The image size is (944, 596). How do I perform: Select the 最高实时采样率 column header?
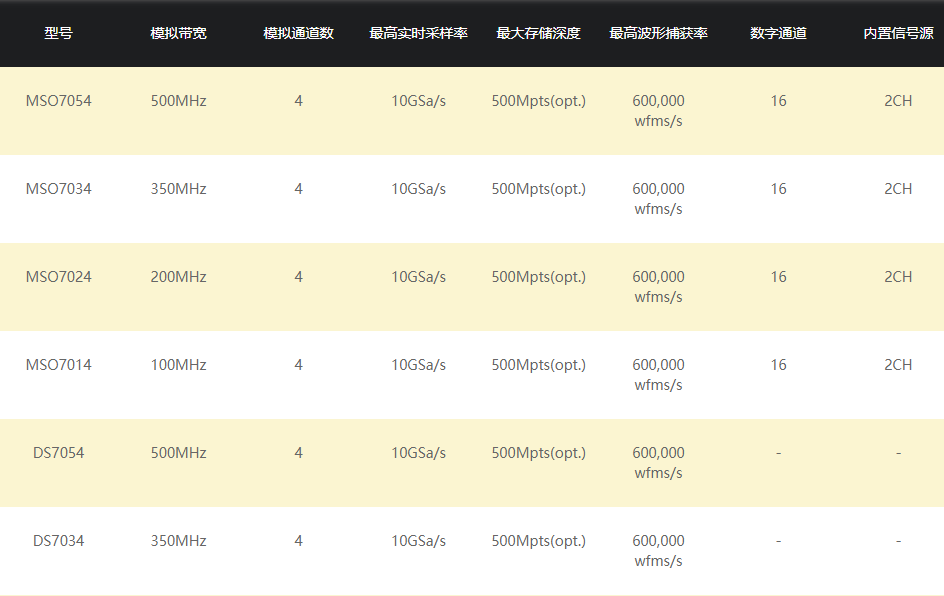(x=418, y=33)
